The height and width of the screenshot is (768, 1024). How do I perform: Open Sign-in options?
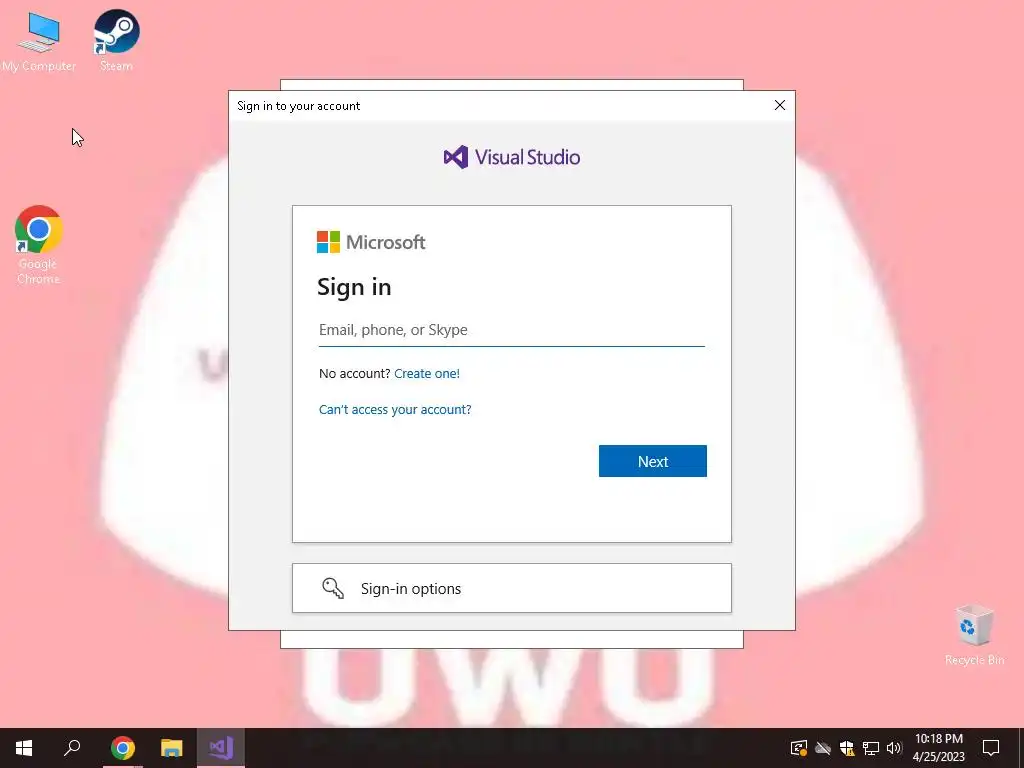511,588
